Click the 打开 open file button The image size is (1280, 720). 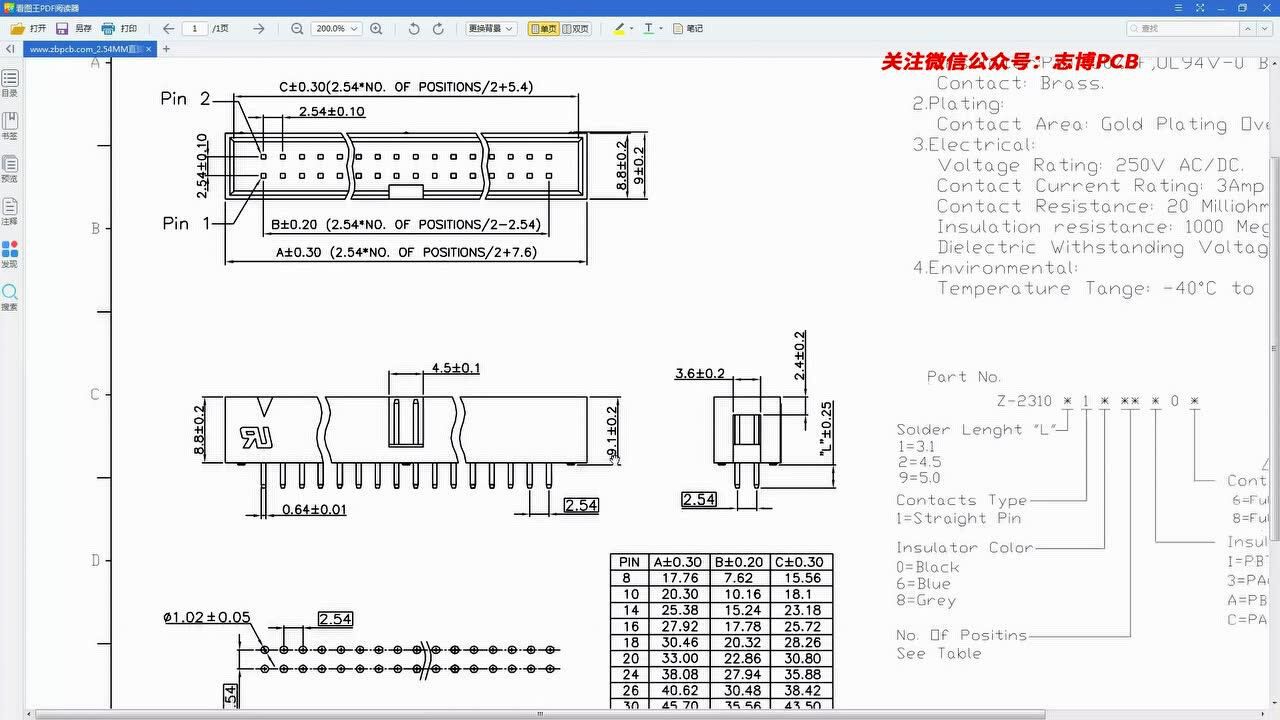pos(30,28)
